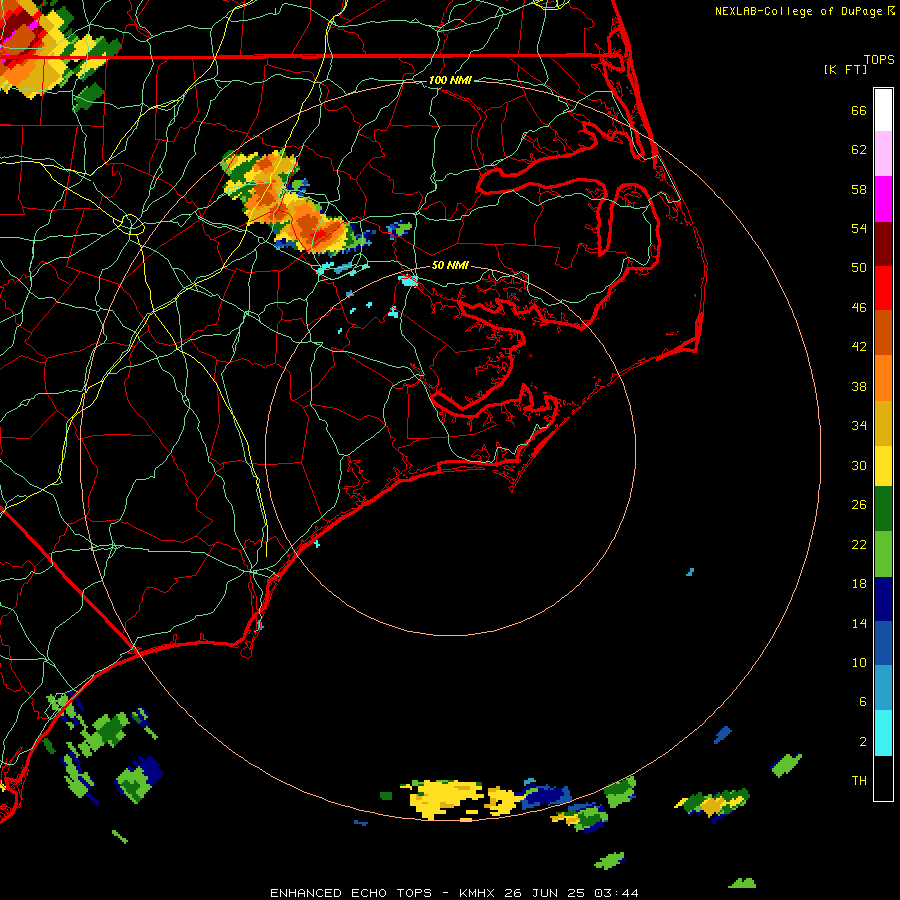This screenshot has width=900, height=900.
Task: Click the "KMHX" radar site identifier
Action: tap(478, 893)
